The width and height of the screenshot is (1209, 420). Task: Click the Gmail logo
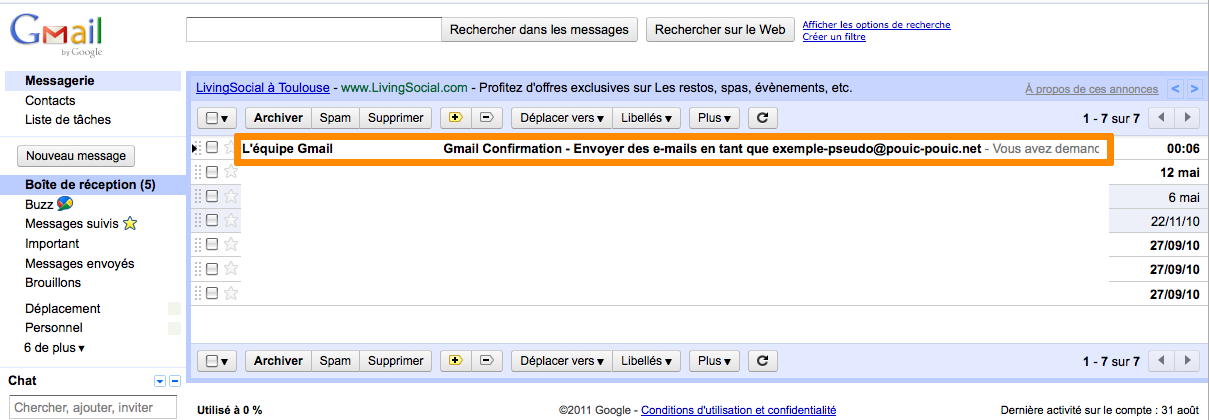56,36
